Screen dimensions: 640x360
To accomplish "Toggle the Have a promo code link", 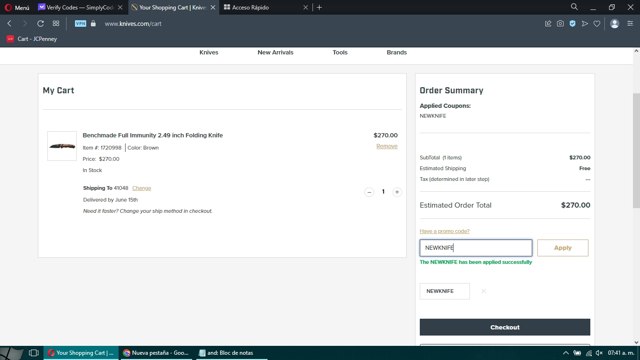I will (x=444, y=231).
